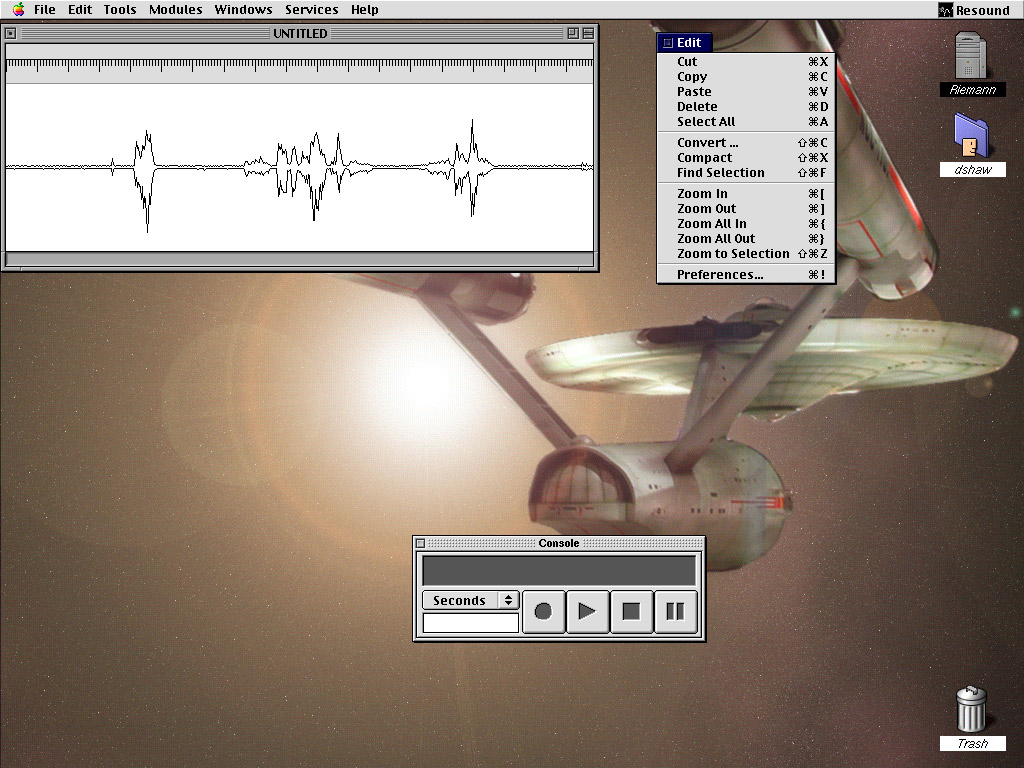Viewport: 1024px width, 768px height.
Task: Choose Copy from the Edit menu
Action: point(746,76)
